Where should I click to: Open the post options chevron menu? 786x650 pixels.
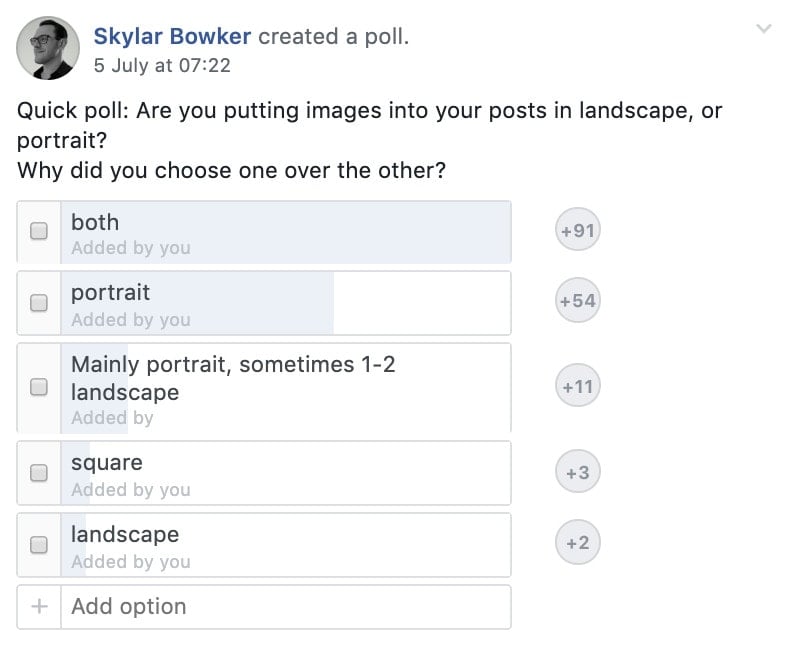click(x=763, y=29)
